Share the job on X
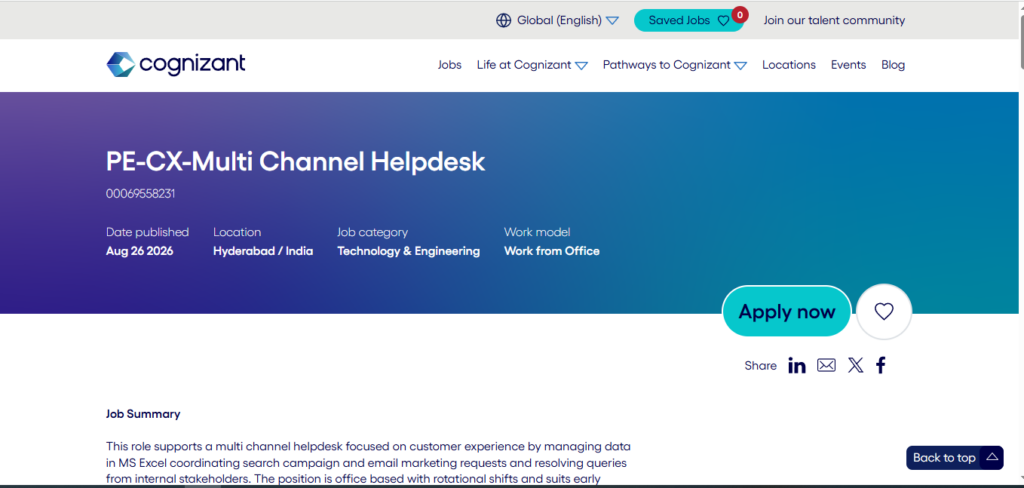This screenshot has width=1024, height=488. [x=855, y=365]
